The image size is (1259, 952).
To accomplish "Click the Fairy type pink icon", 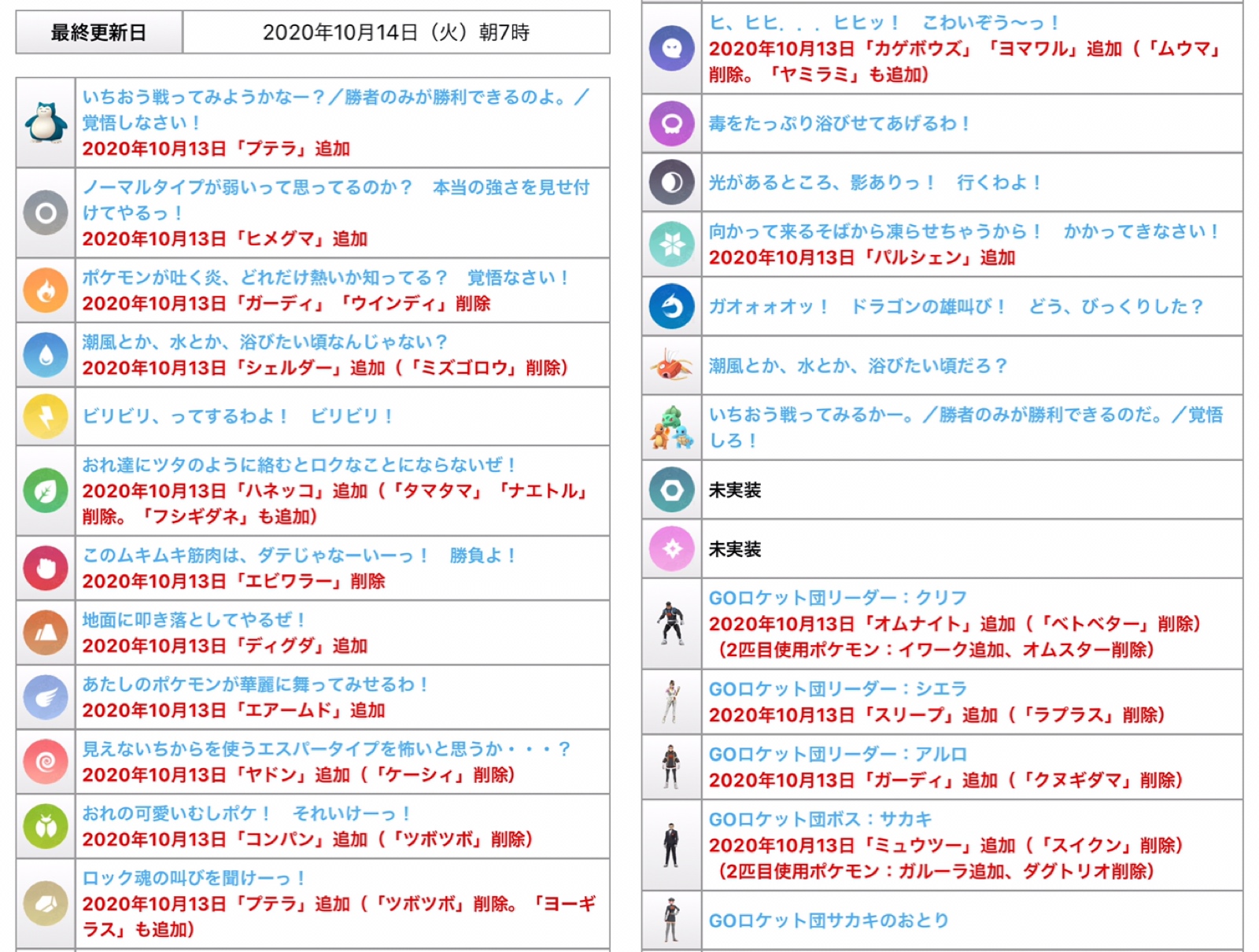I will [x=671, y=548].
